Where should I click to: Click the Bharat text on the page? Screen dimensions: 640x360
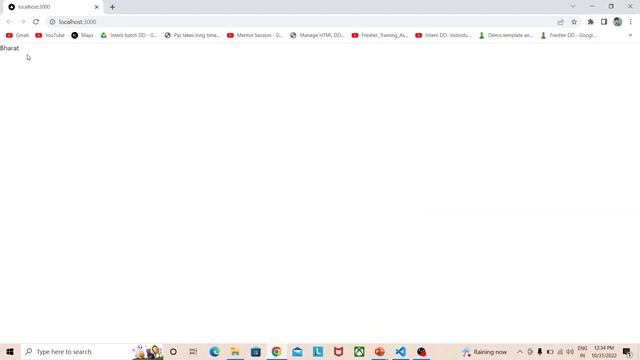9,48
